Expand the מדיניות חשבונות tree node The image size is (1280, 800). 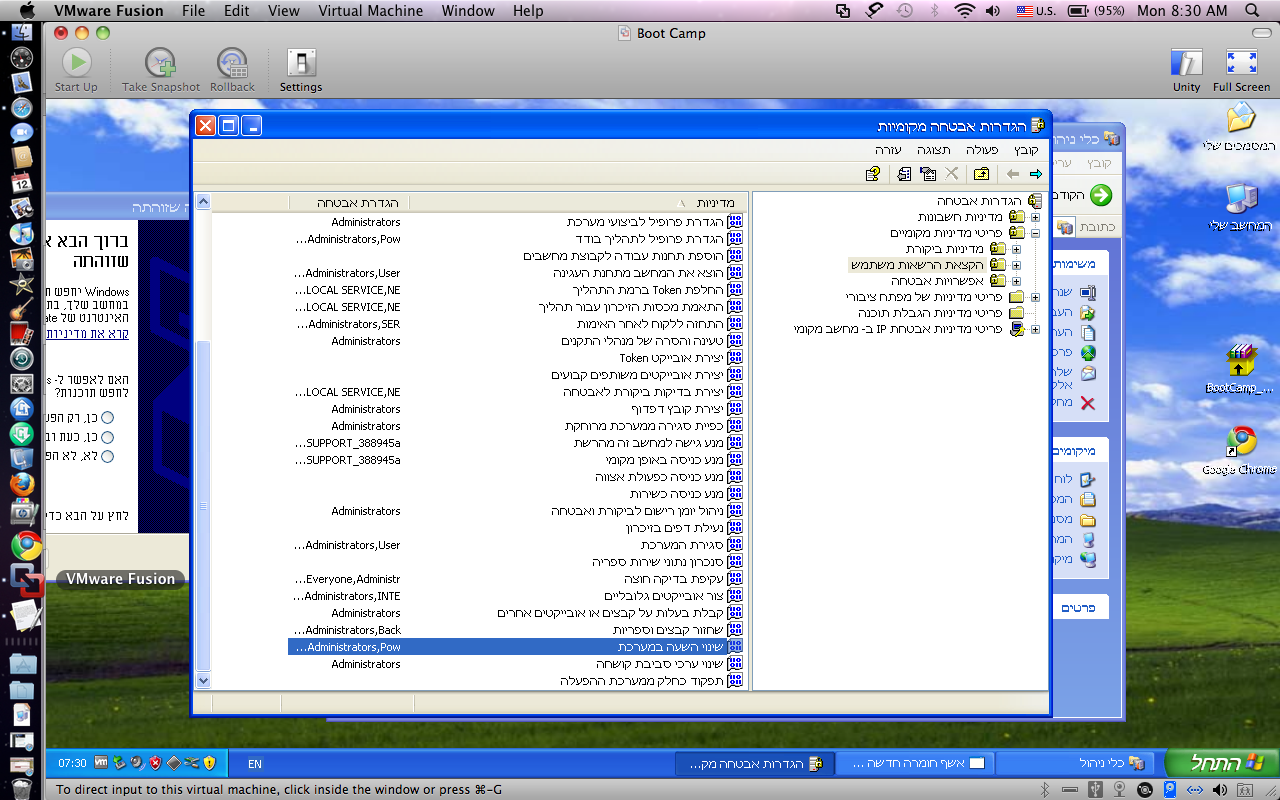tap(1035, 217)
